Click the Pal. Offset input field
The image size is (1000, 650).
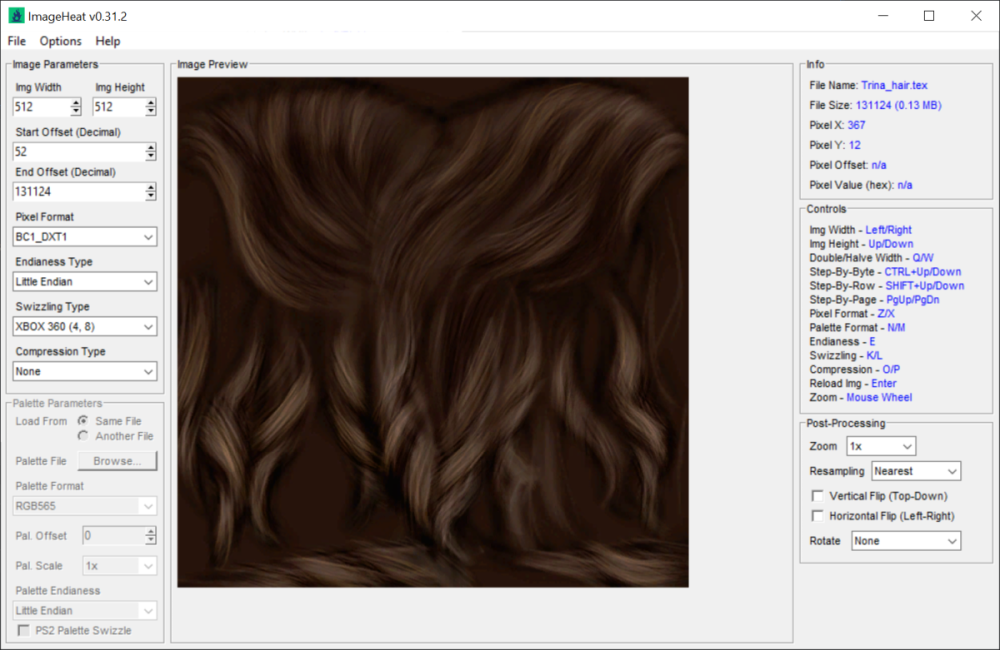click(114, 535)
